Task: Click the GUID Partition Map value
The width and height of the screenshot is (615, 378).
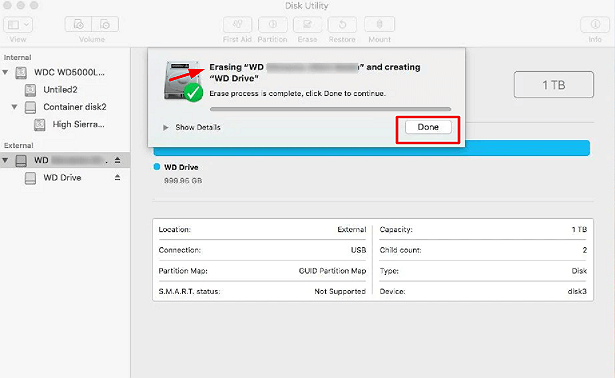Action: (332, 271)
